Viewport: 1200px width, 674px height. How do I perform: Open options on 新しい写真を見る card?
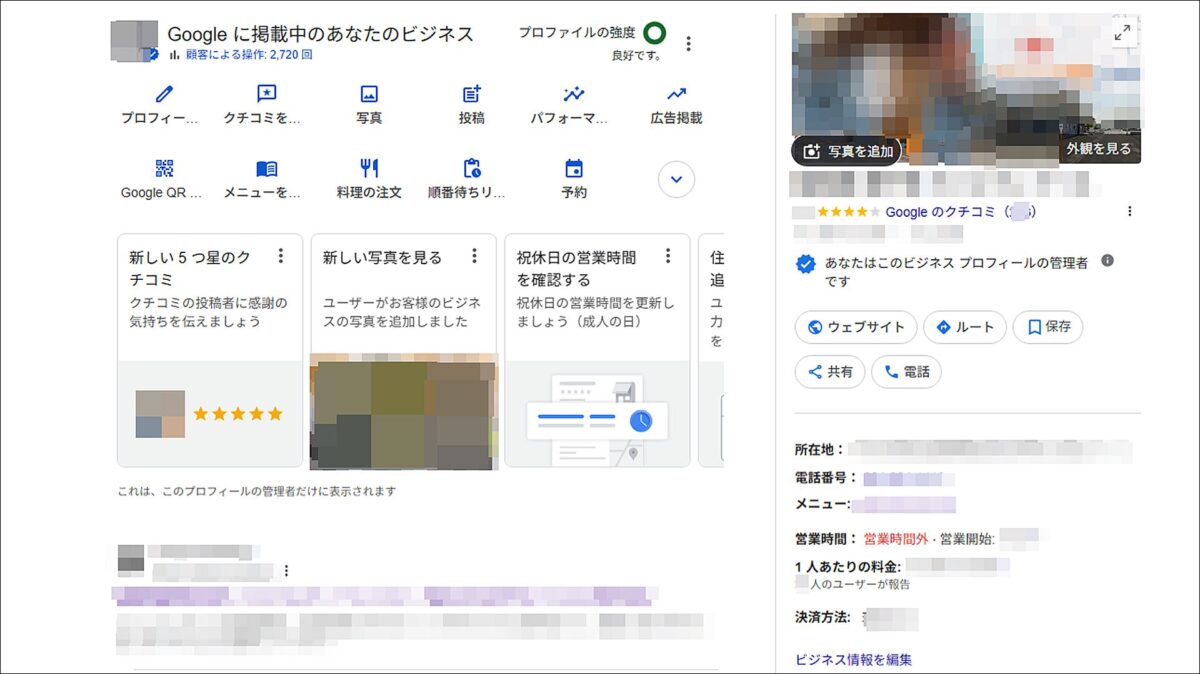coord(474,256)
